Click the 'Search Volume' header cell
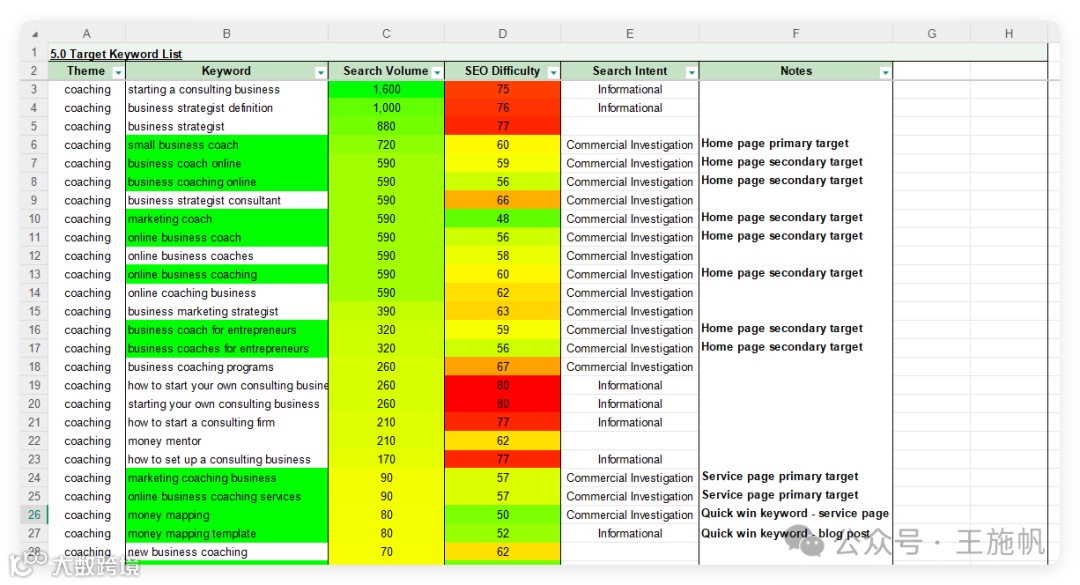1080x585 pixels. [x=386, y=71]
